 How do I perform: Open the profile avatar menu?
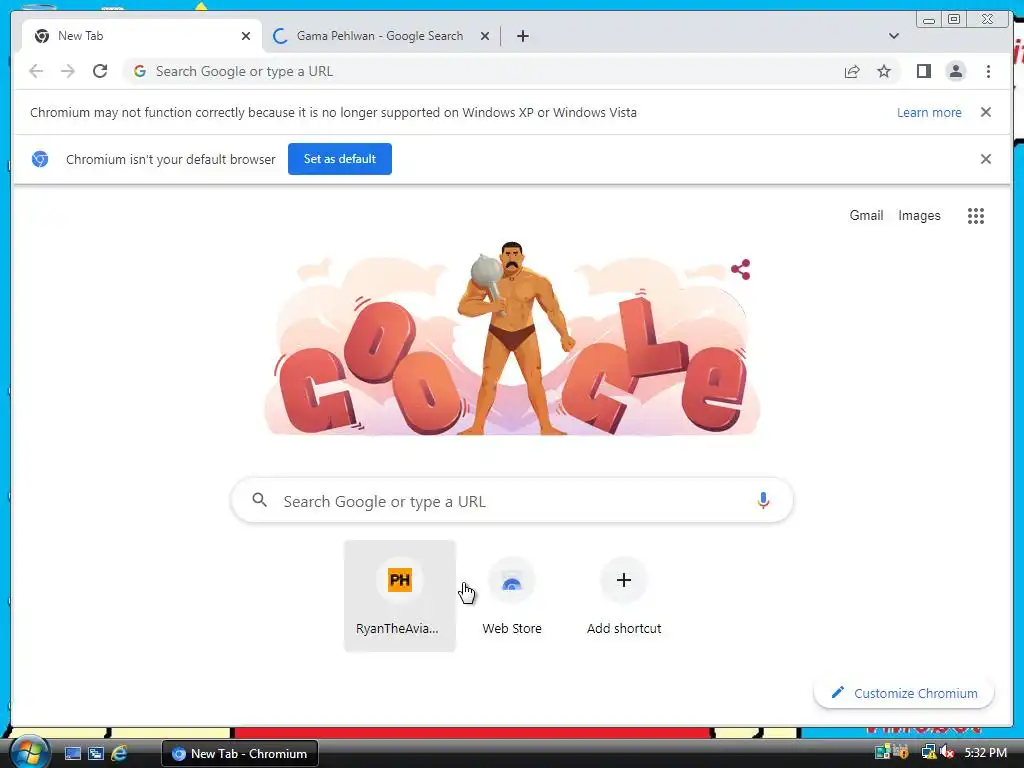(955, 71)
